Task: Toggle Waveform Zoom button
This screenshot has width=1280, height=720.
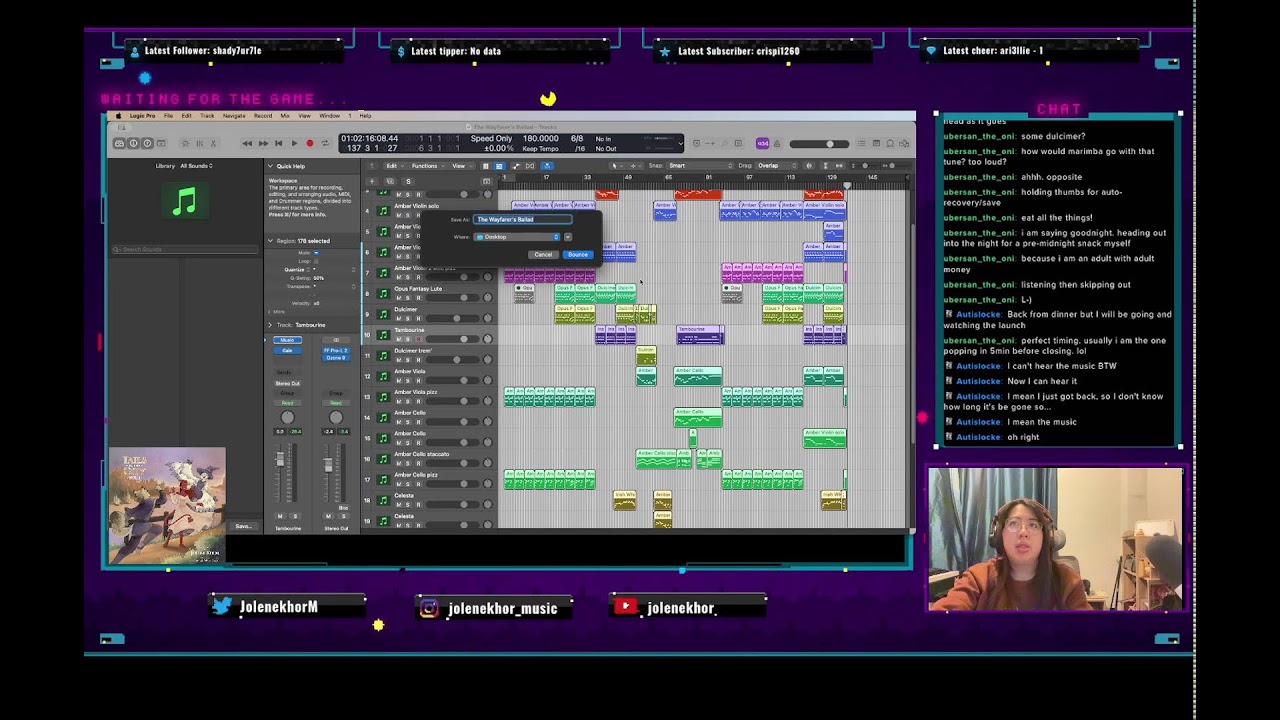Action: [x=809, y=166]
